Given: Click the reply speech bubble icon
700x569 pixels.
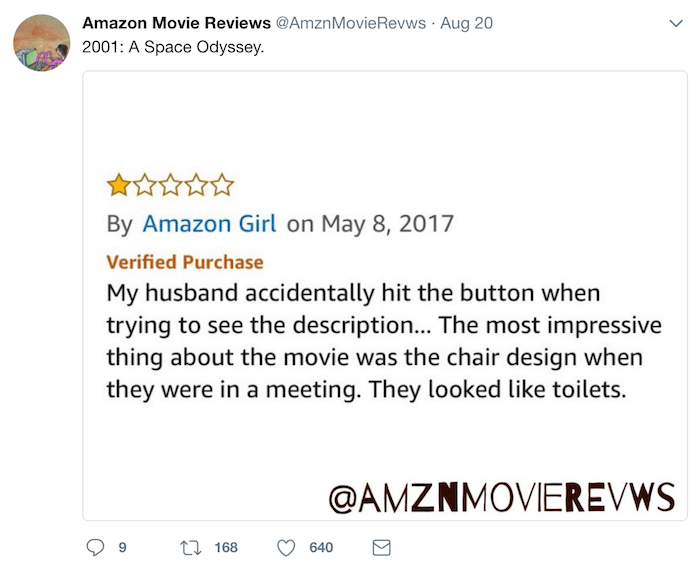Looking at the screenshot, I should [x=95, y=547].
